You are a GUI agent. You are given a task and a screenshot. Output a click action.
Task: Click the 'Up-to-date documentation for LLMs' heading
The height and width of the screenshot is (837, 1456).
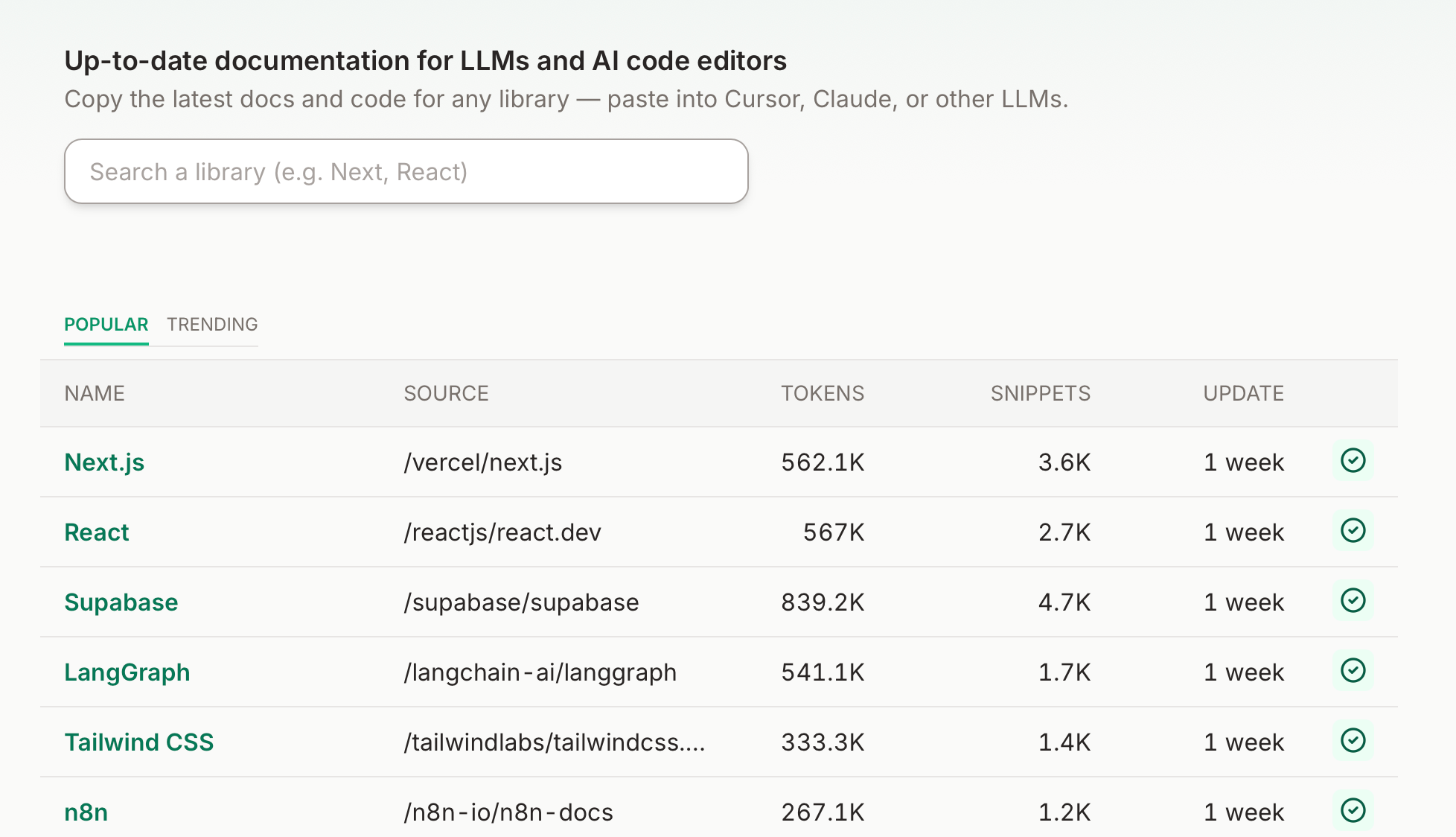426,61
